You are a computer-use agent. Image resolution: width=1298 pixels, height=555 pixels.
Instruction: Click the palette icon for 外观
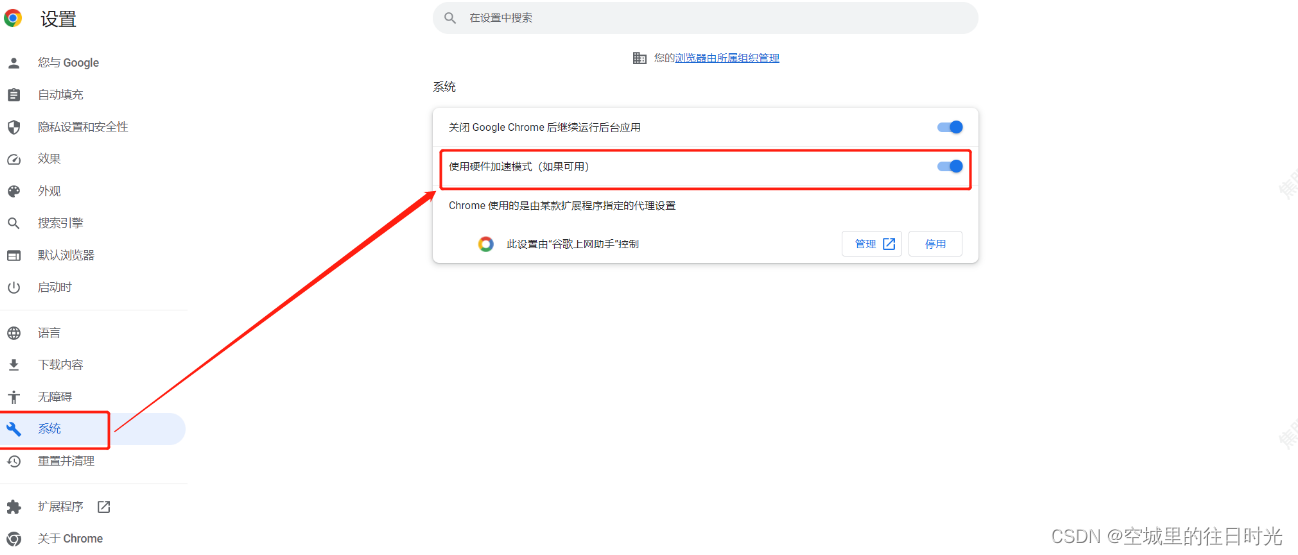pyautogui.click(x=14, y=191)
